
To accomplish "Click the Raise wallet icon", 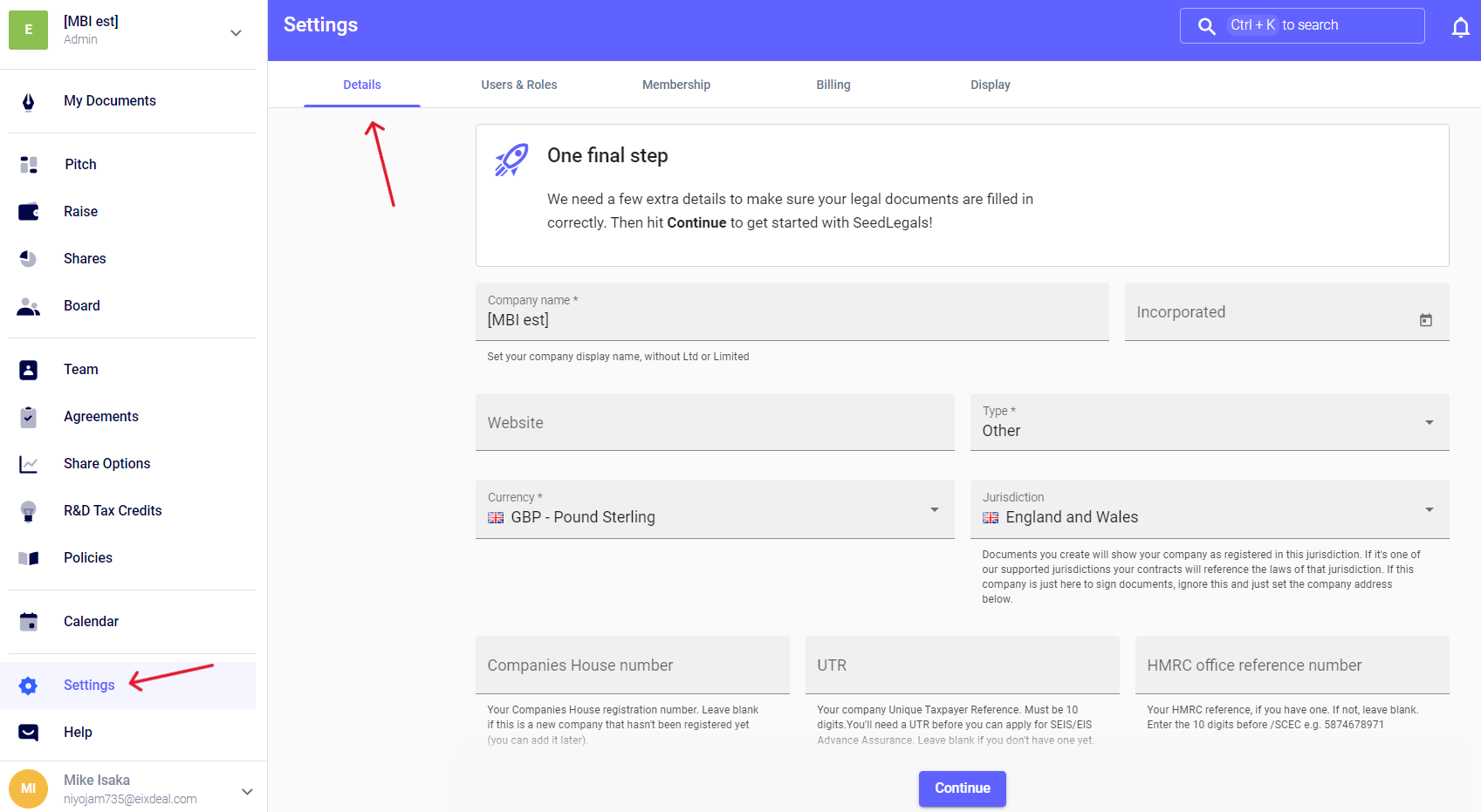I will pos(28,212).
